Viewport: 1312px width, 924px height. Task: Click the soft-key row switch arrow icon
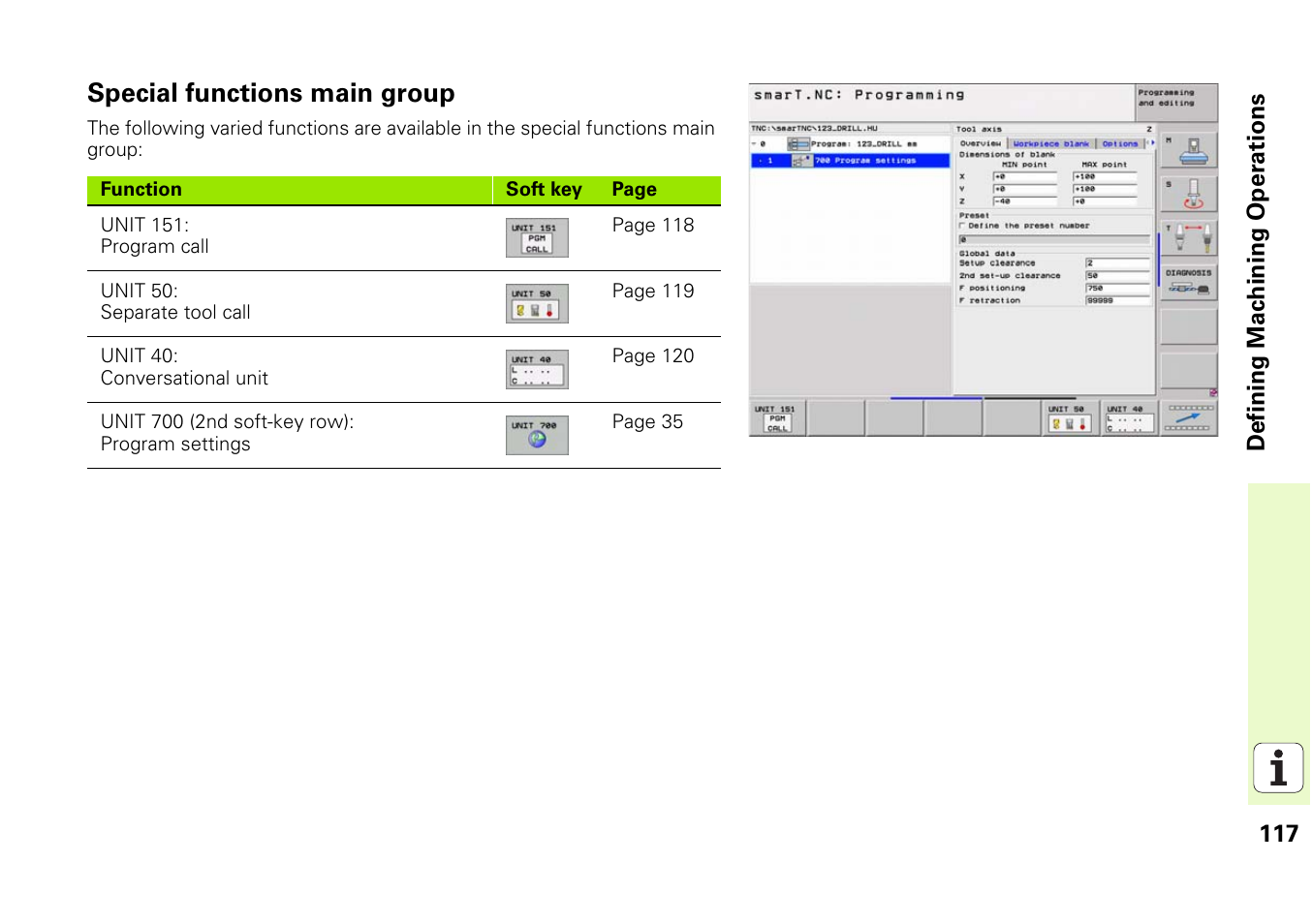(x=1188, y=418)
